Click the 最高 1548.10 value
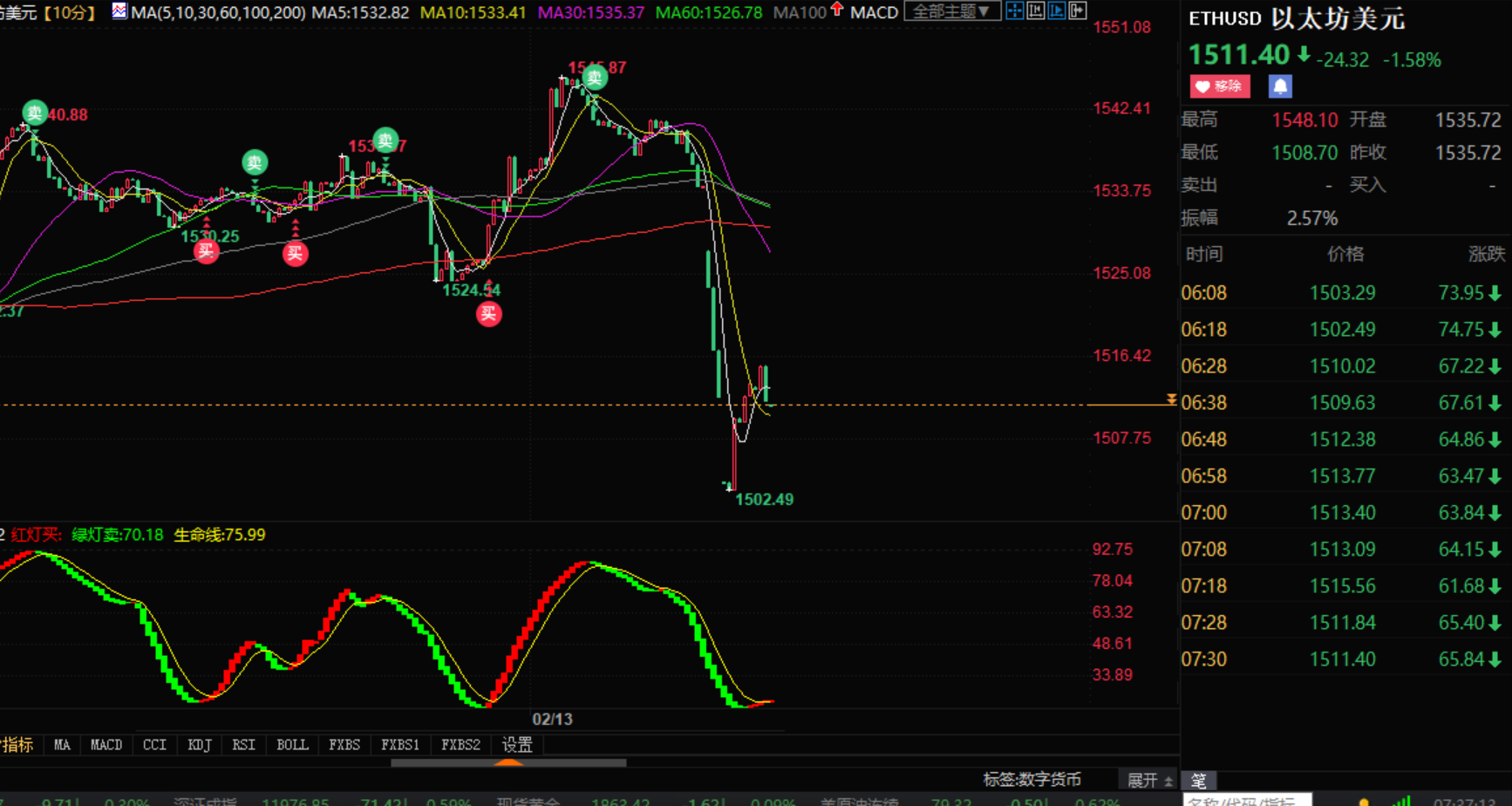This screenshot has width=1512, height=806. coord(1304,120)
